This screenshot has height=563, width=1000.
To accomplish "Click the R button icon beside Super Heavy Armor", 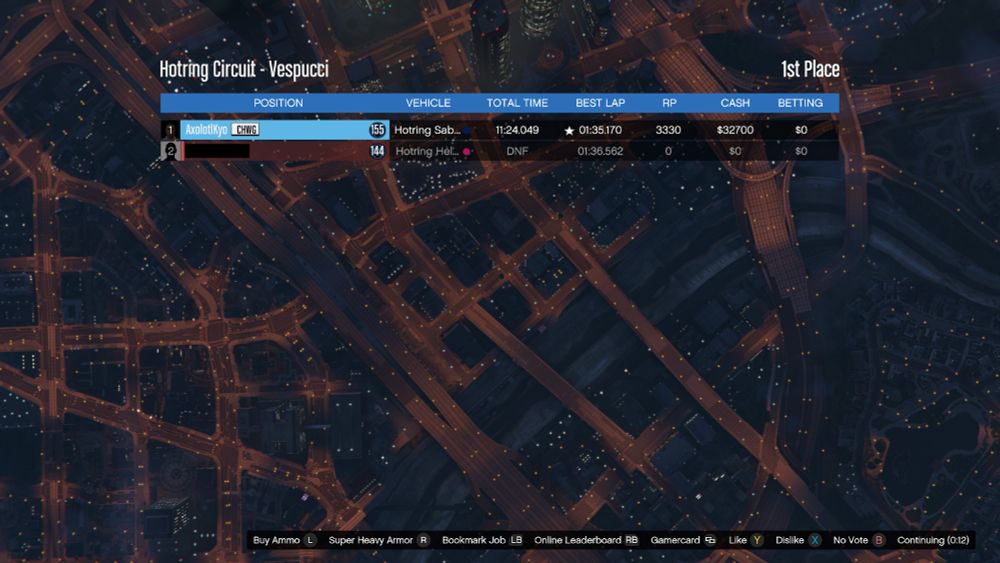I will pos(423,540).
